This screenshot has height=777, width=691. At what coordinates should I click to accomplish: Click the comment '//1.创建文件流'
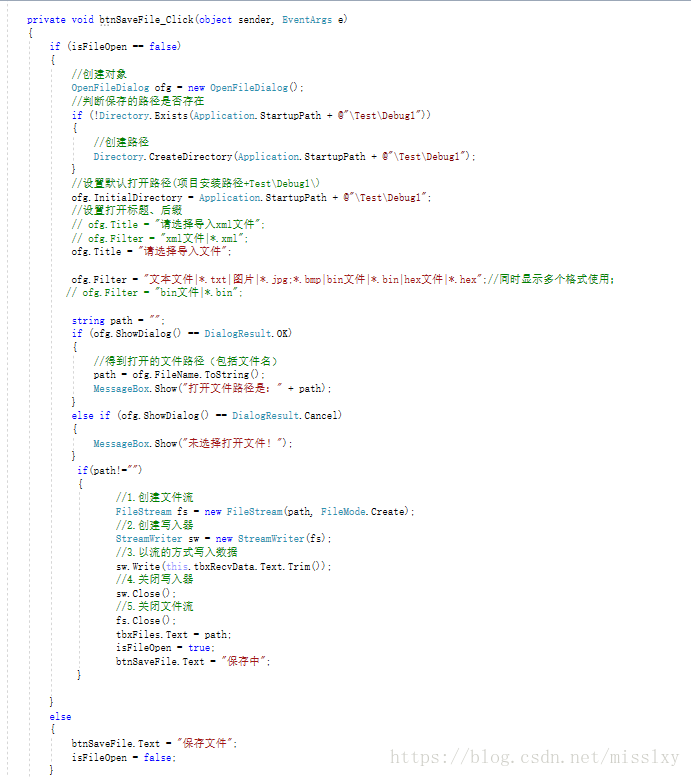click(x=154, y=497)
